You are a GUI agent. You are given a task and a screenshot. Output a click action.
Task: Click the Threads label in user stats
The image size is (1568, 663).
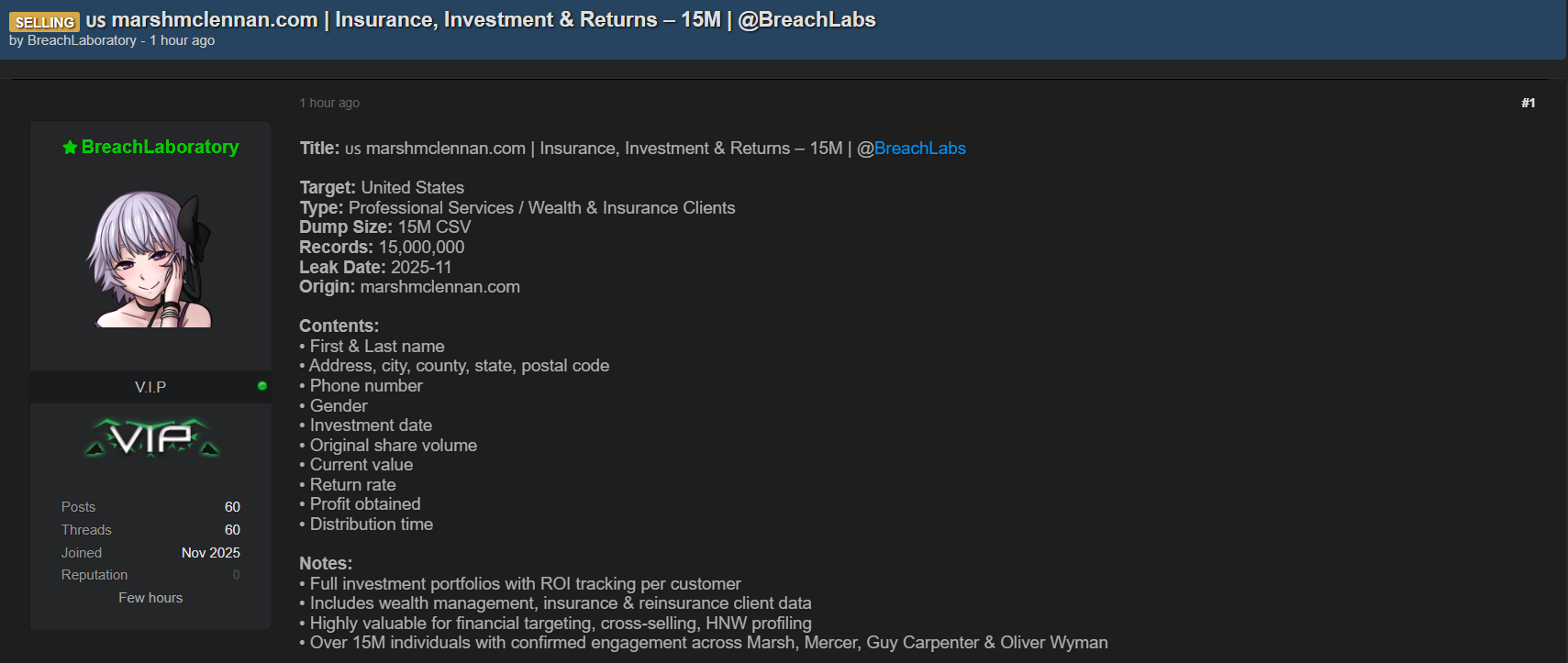[86, 530]
